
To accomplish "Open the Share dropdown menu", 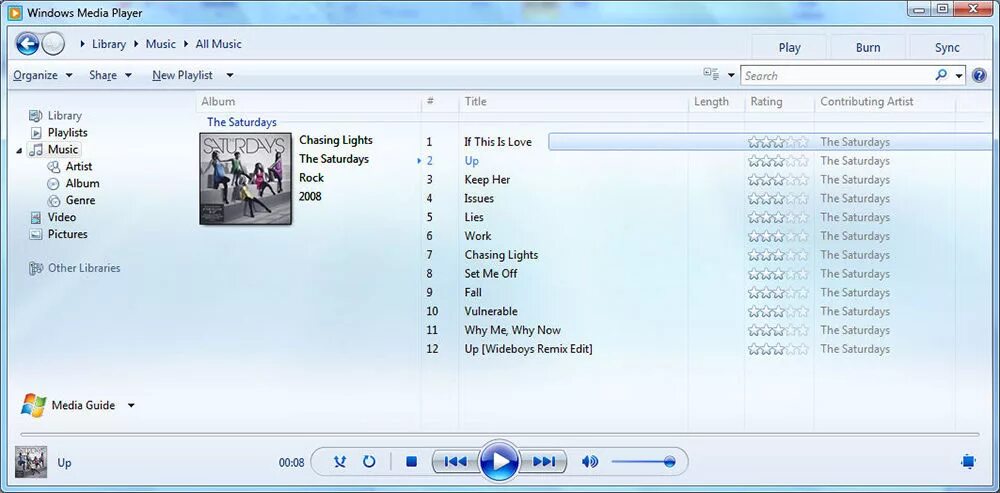I will 110,75.
